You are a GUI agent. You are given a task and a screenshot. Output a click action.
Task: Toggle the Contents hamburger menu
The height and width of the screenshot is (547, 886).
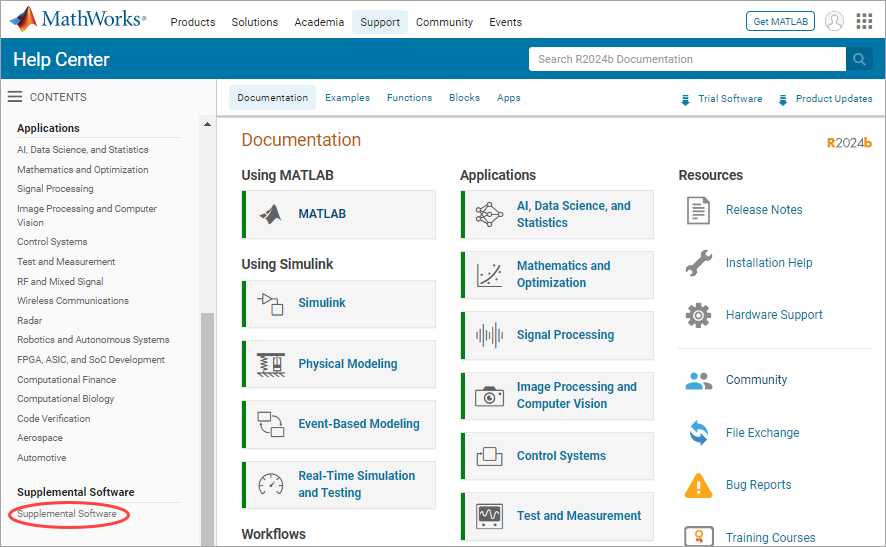(x=15, y=97)
